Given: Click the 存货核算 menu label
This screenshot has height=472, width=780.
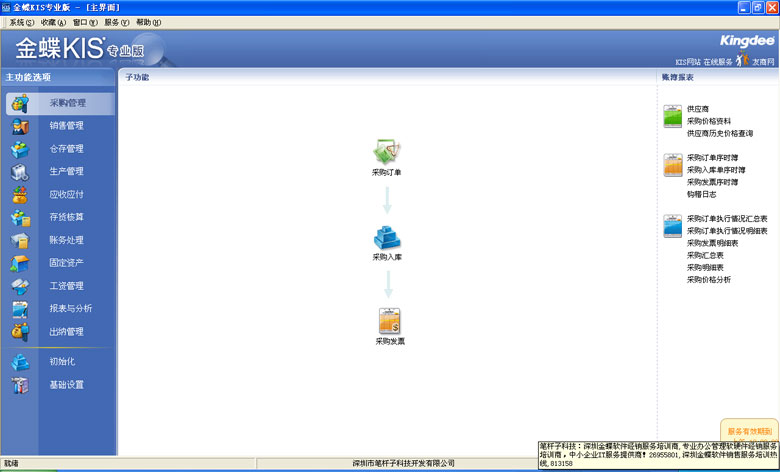Looking at the screenshot, I should 67,217.
